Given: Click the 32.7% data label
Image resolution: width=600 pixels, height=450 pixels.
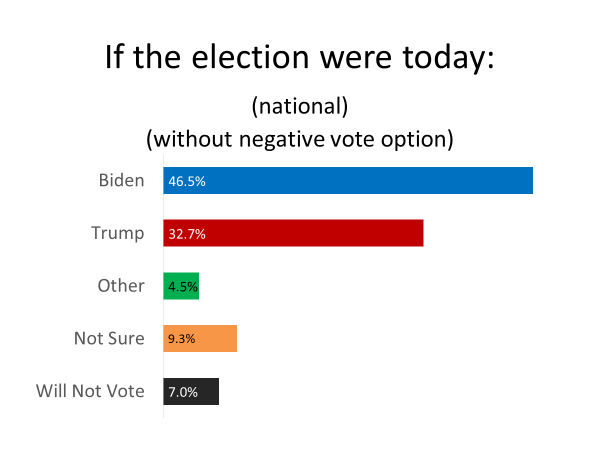Looking at the screenshot, I should pyautogui.click(x=187, y=234).
